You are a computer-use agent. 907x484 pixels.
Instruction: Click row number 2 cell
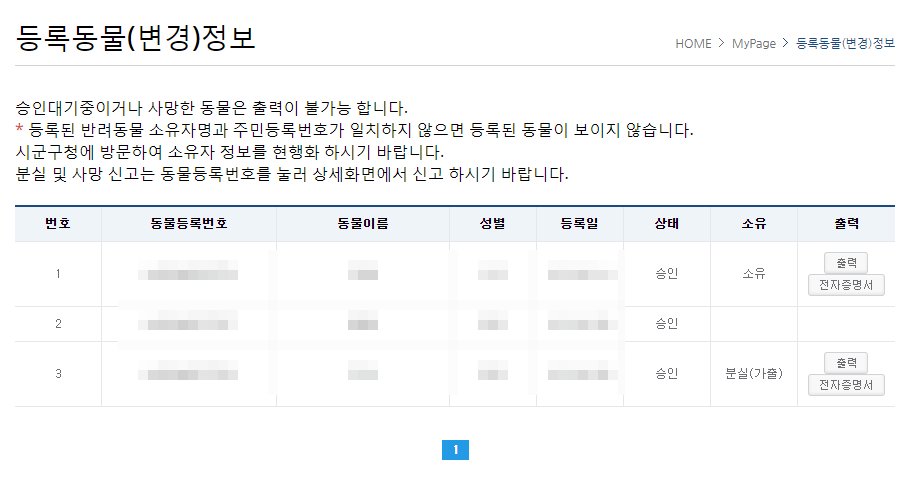pos(58,324)
